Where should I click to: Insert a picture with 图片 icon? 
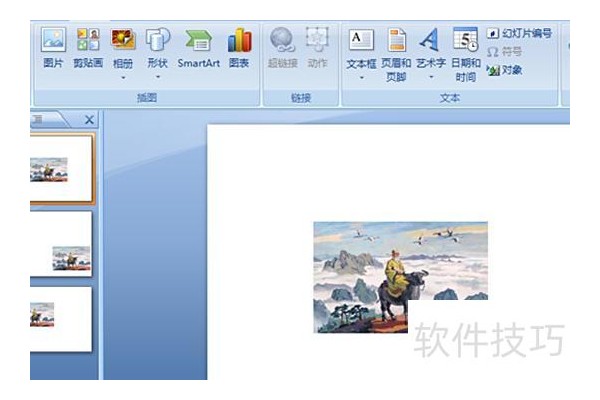[x=53, y=47]
